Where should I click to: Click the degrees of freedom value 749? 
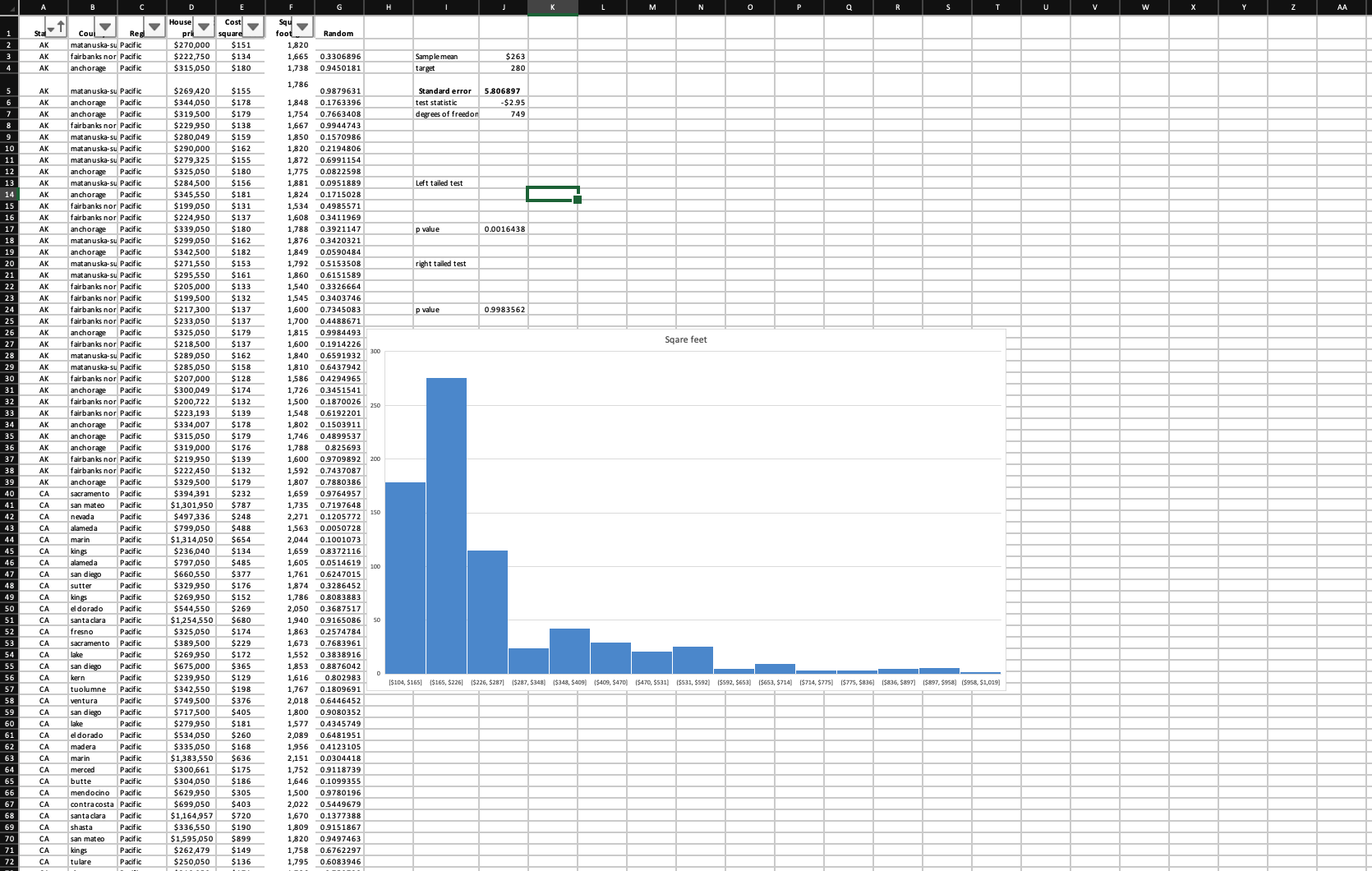click(504, 114)
